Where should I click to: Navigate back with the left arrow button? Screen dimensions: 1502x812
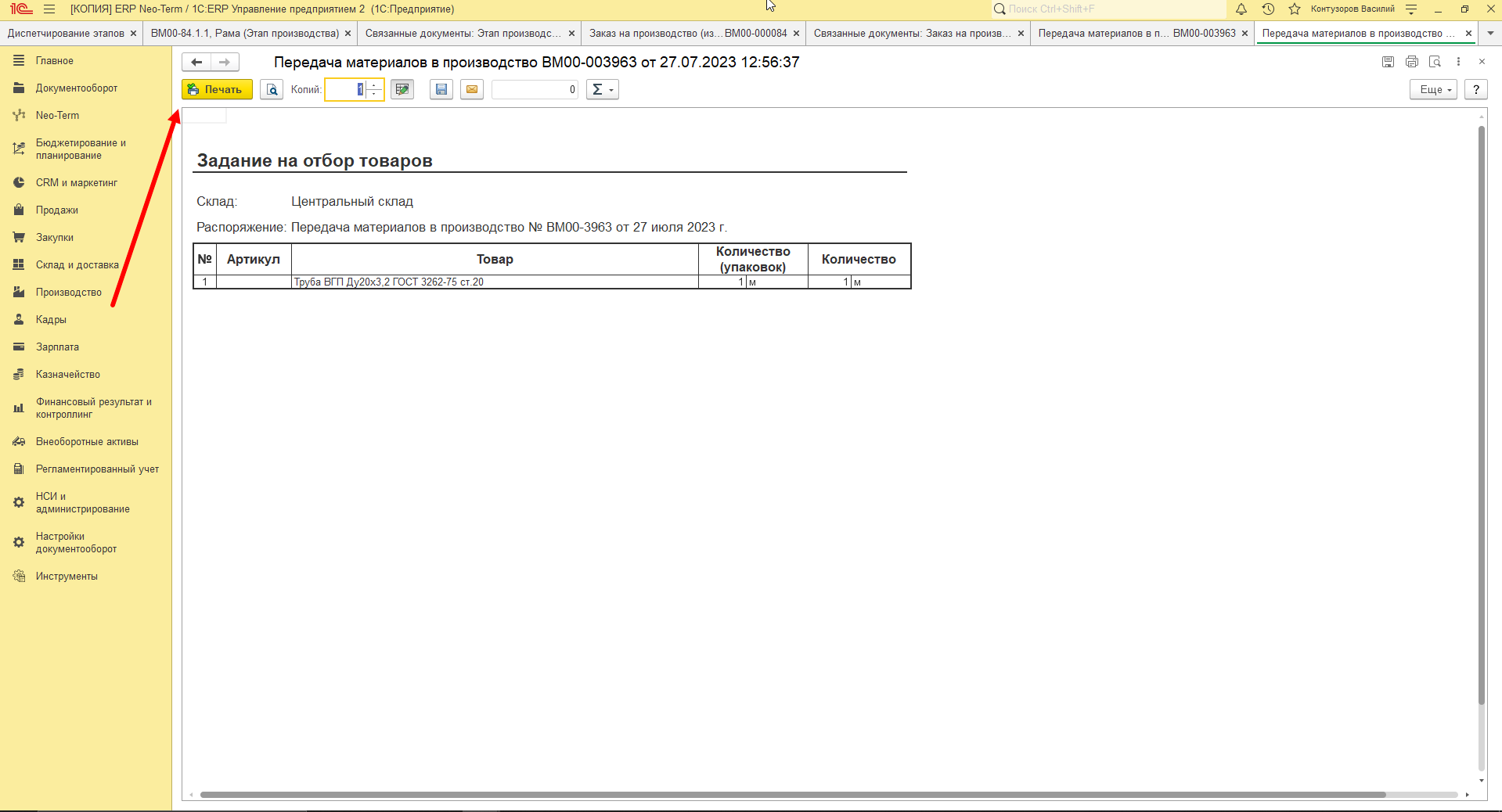click(x=196, y=62)
